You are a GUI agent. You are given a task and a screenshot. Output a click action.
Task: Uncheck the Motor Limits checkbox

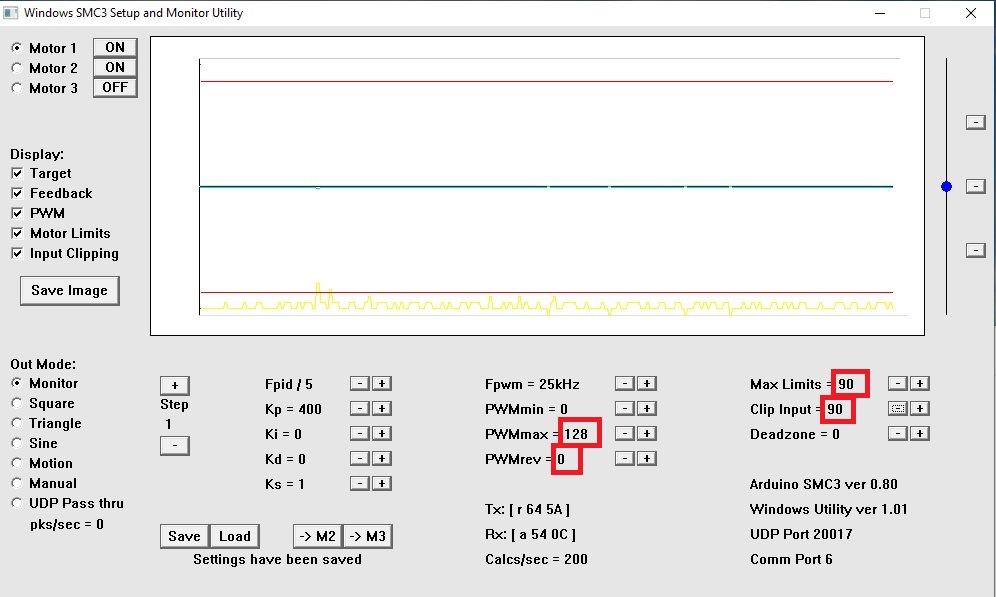(17, 233)
